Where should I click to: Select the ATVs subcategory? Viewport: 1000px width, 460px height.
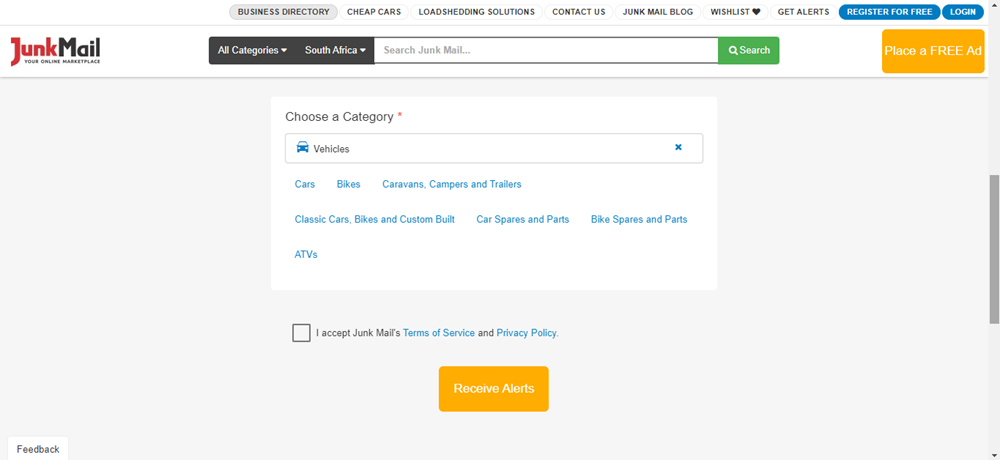click(x=306, y=255)
